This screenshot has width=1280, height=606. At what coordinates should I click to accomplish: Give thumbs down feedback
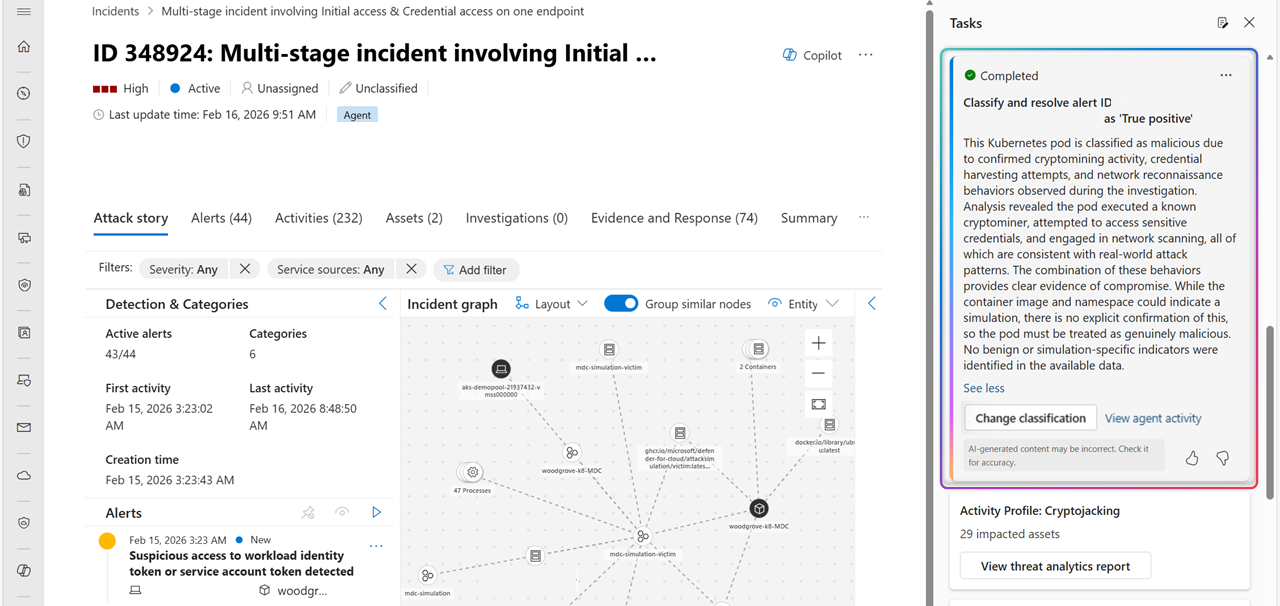(x=1222, y=458)
